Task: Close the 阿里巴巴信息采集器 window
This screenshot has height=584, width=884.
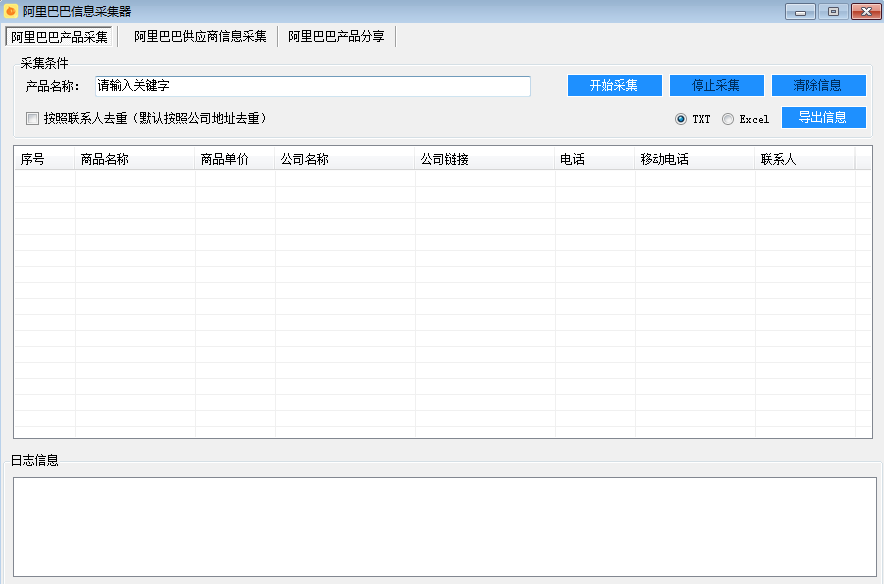Action: (x=867, y=11)
